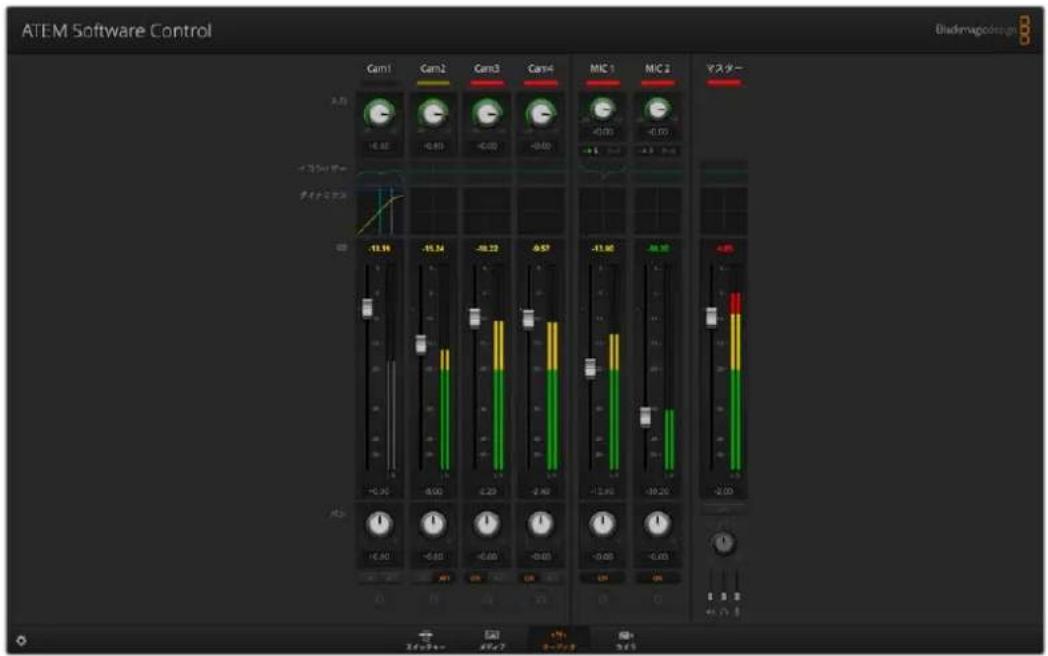This screenshot has width=1048, height=656.
Task: Select the Cam2 channel label
Action: pyautogui.click(x=433, y=68)
